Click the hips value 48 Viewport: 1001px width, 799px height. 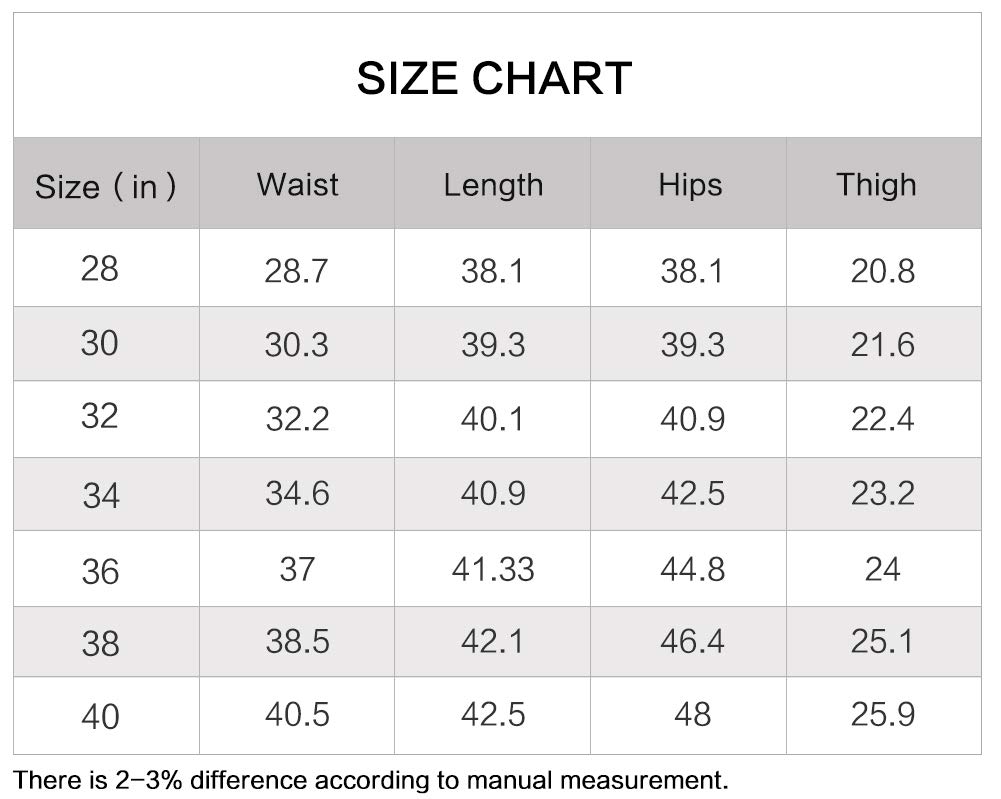pos(693,714)
